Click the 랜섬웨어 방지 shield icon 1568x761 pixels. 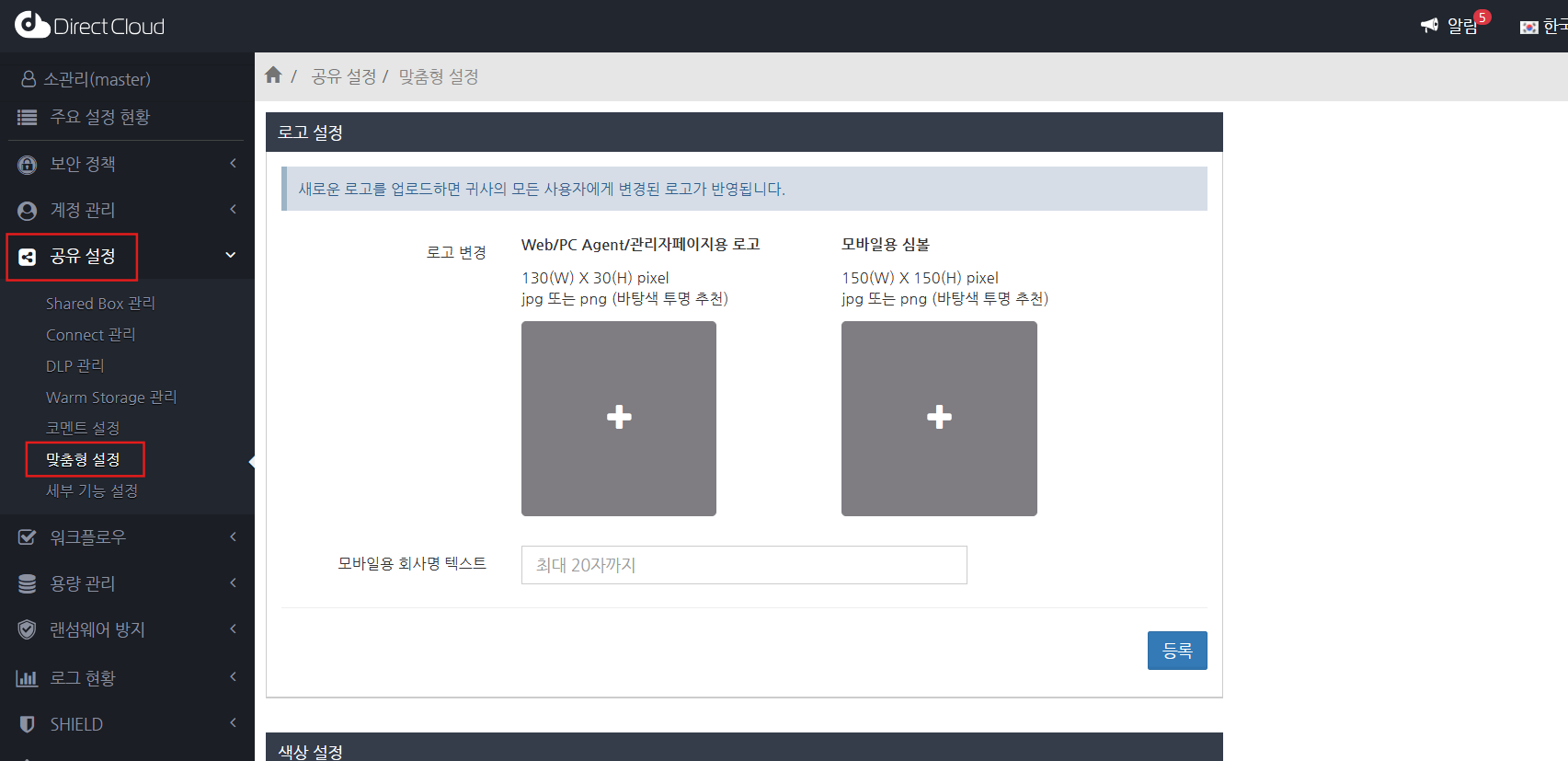[28, 629]
